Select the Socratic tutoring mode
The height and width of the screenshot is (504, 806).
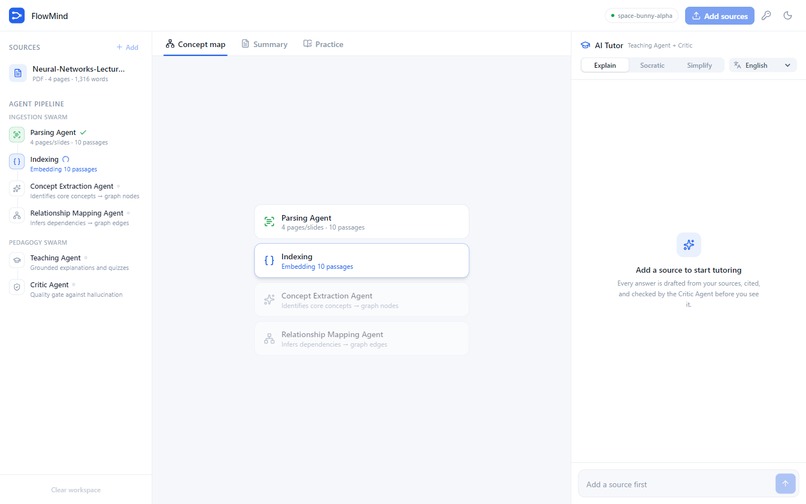tap(652, 65)
